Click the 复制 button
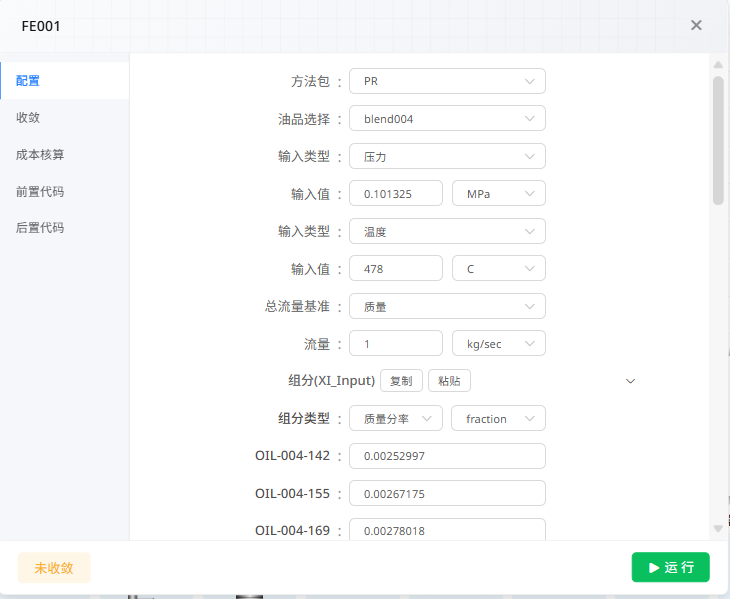 [x=401, y=381]
